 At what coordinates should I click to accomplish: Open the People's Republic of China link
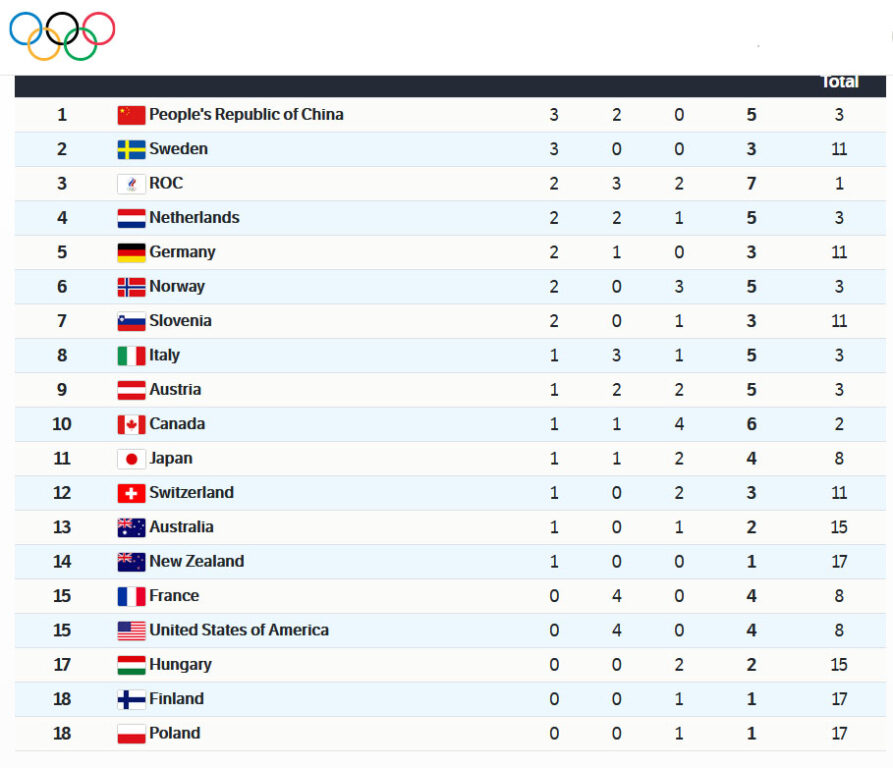click(246, 114)
